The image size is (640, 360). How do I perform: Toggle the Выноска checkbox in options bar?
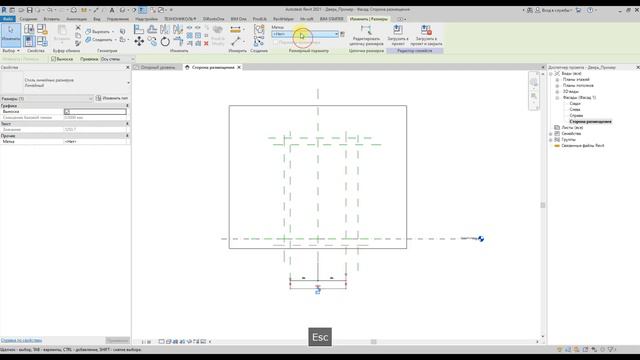pos(53,59)
